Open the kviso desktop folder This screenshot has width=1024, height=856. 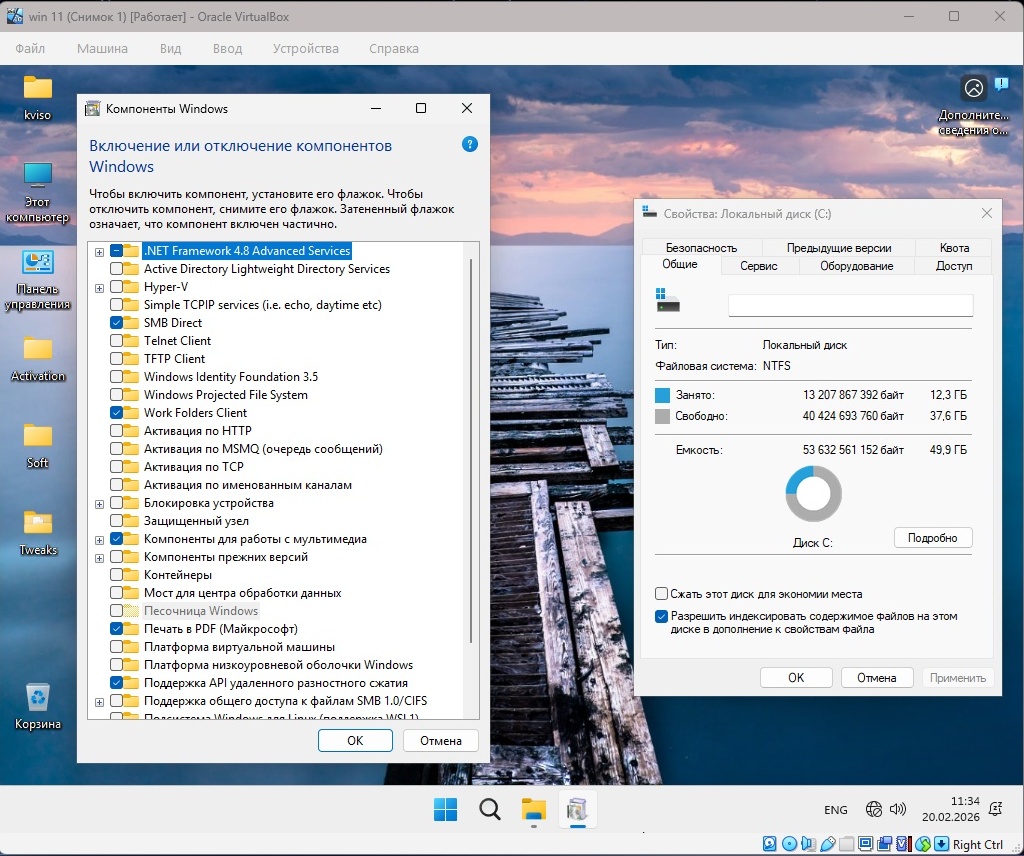pyautogui.click(x=38, y=88)
